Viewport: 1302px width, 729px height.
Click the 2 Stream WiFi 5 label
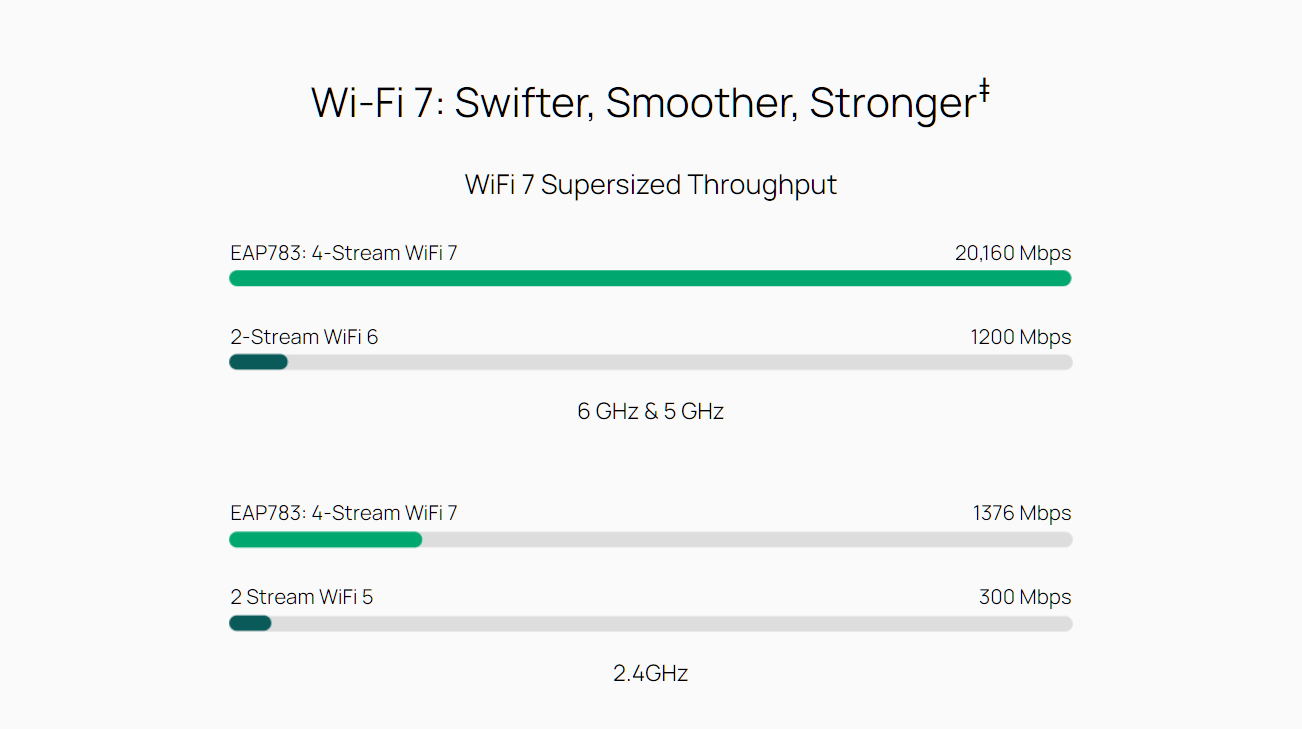pyautogui.click(x=302, y=597)
